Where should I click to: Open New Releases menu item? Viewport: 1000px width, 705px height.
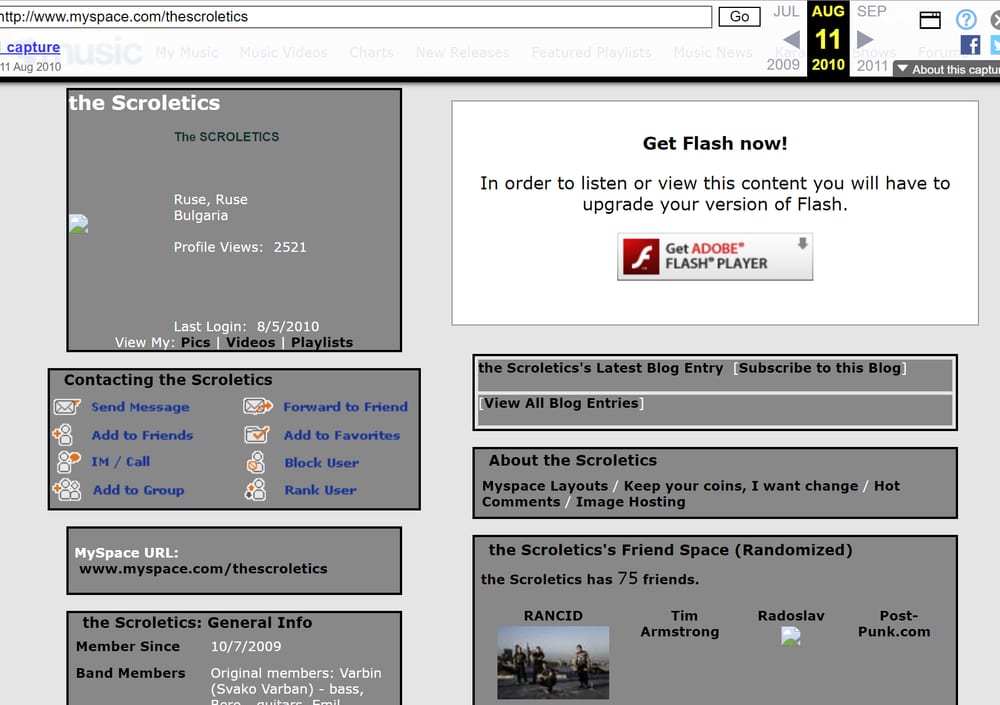[462, 52]
